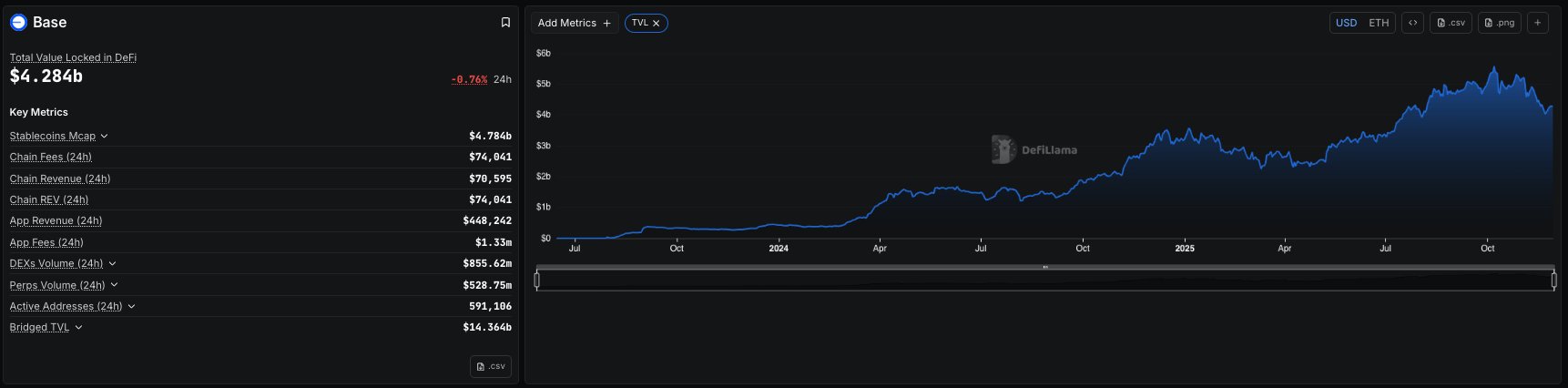Click the Total Value Locked in DeFi label
The height and width of the screenshot is (388, 1568).
point(73,57)
